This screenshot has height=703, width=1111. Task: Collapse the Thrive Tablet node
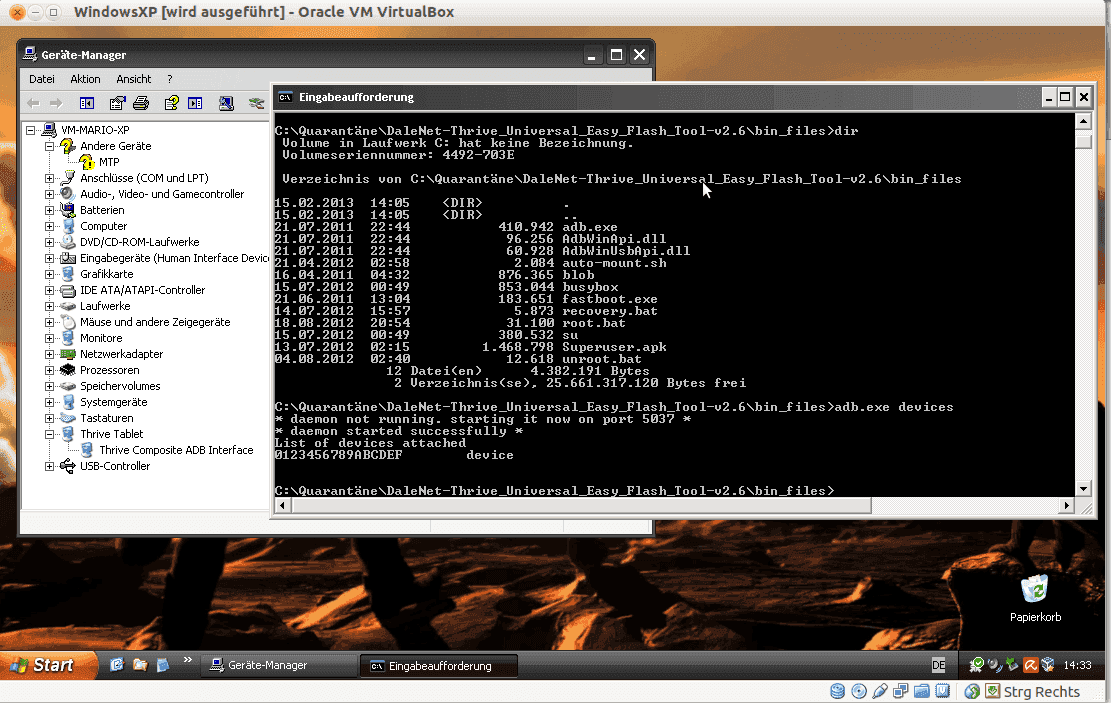tap(49, 434)
